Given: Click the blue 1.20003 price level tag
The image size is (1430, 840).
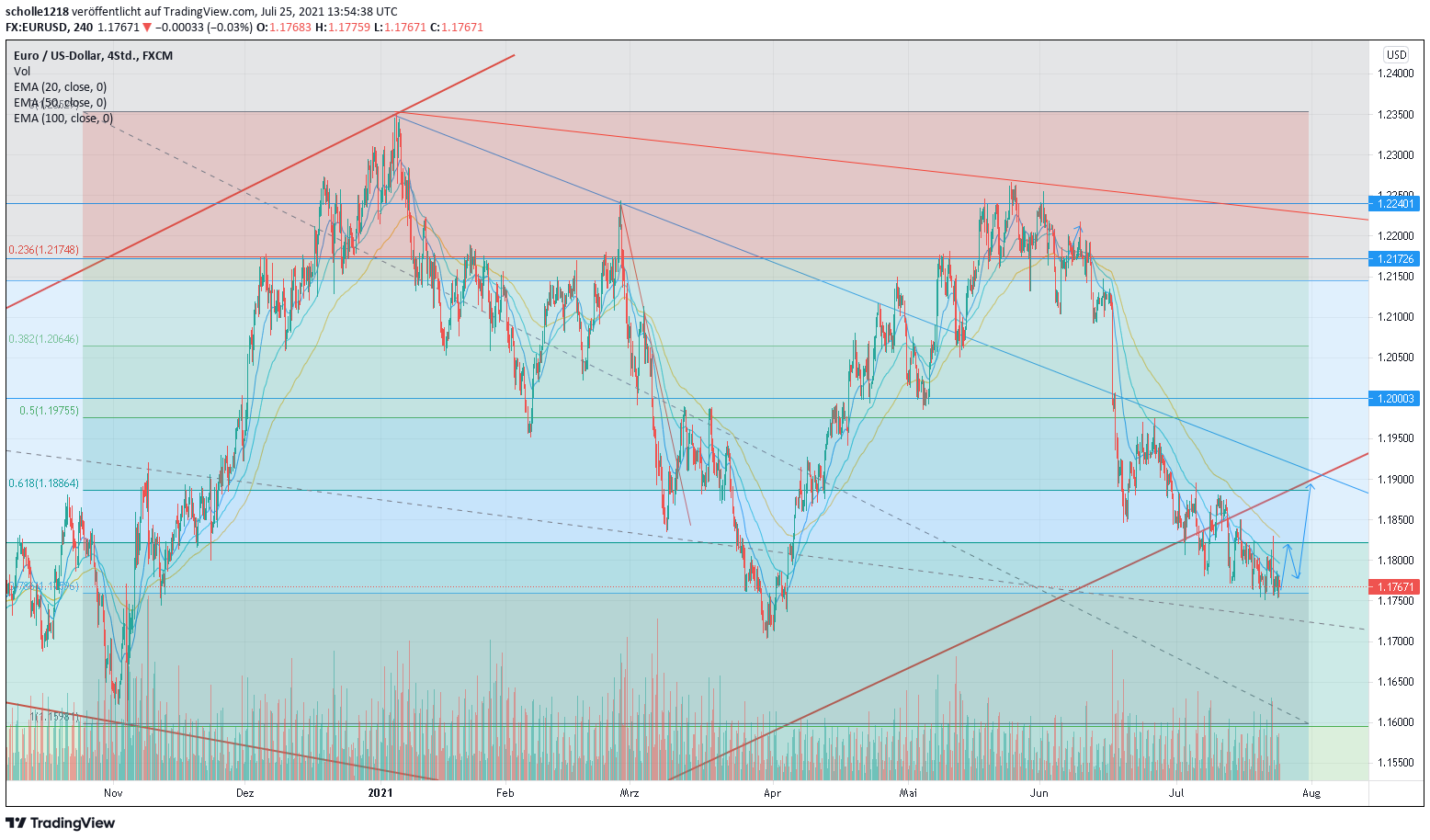Looking at the screenshot, I should [x=1393, y=398].
